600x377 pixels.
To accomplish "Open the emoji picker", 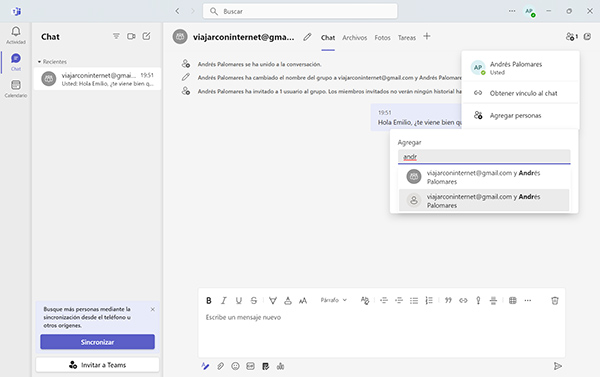I will click(235, 366).
